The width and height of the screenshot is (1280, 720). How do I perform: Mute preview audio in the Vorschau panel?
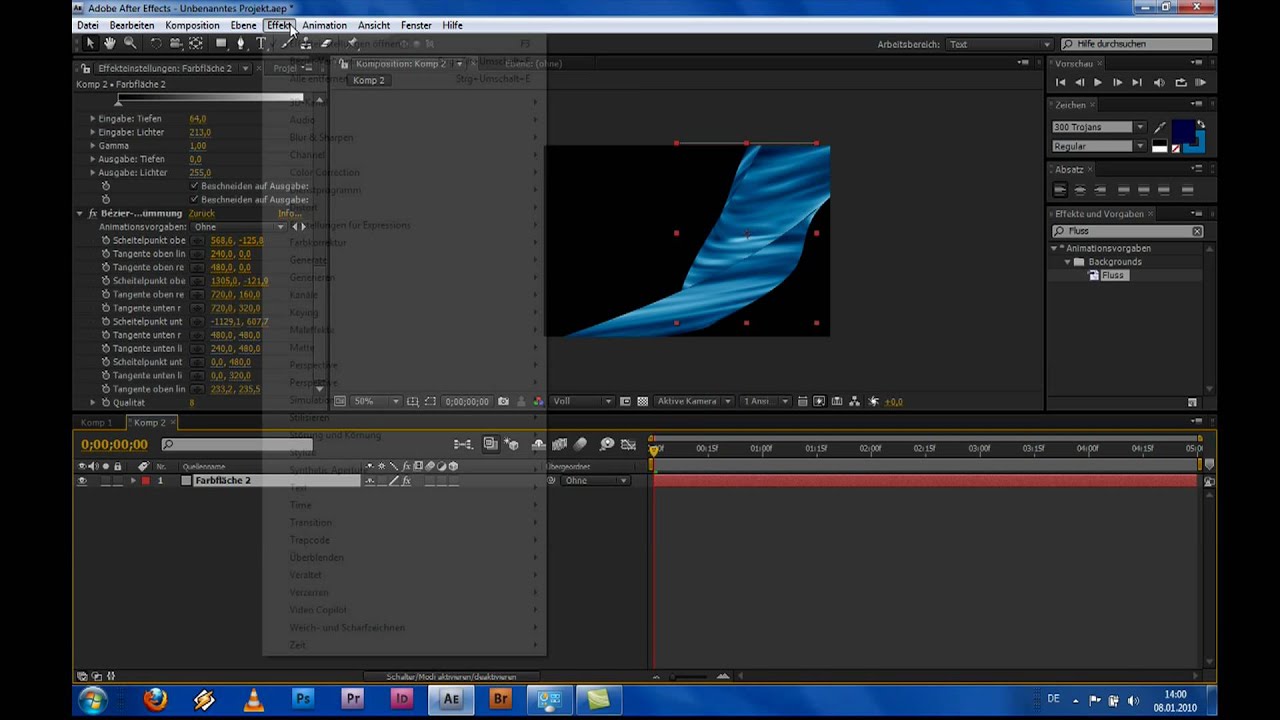click(x=1159, y=83)
